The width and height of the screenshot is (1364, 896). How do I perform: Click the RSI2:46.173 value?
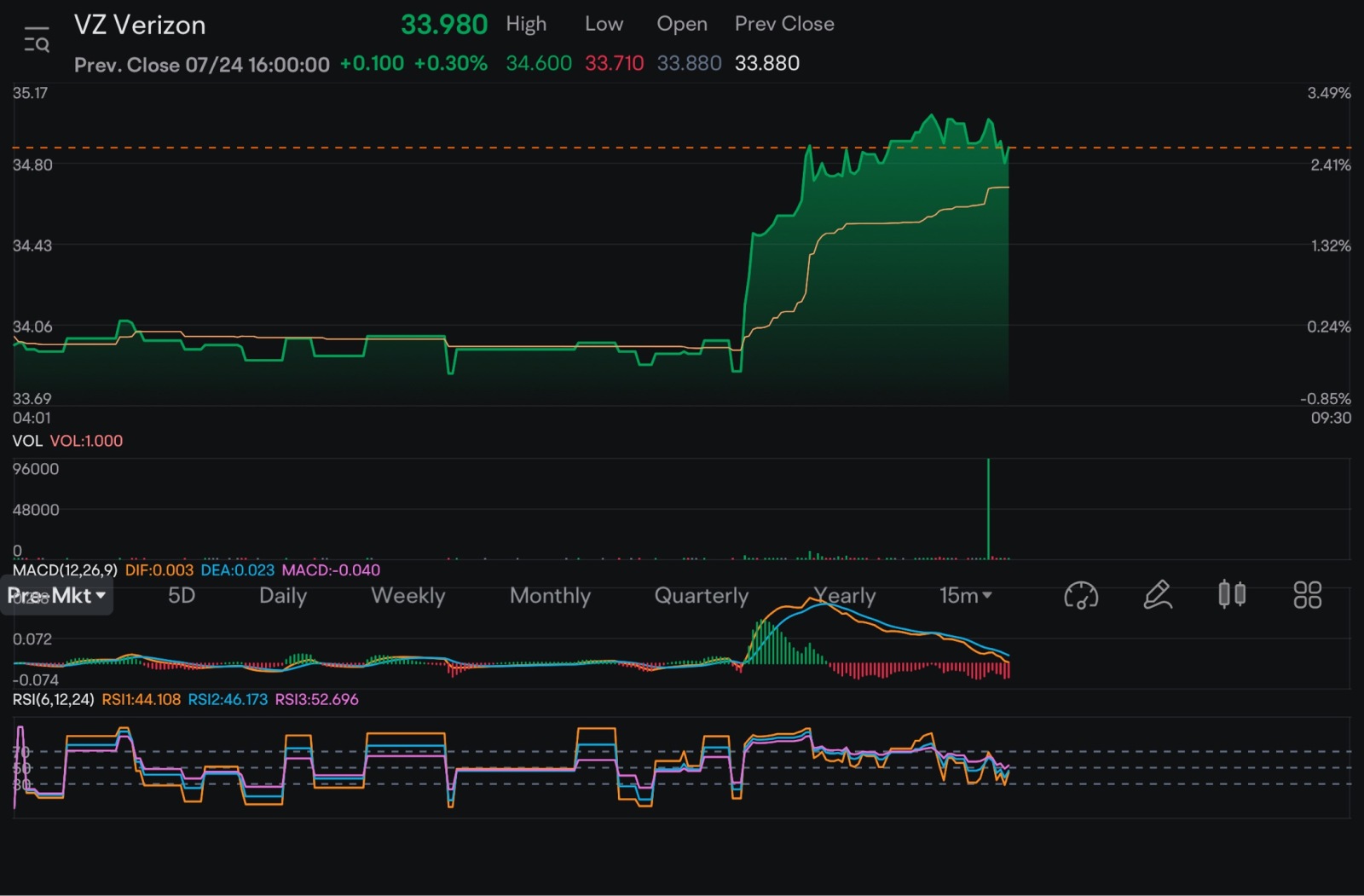point(228,699)
